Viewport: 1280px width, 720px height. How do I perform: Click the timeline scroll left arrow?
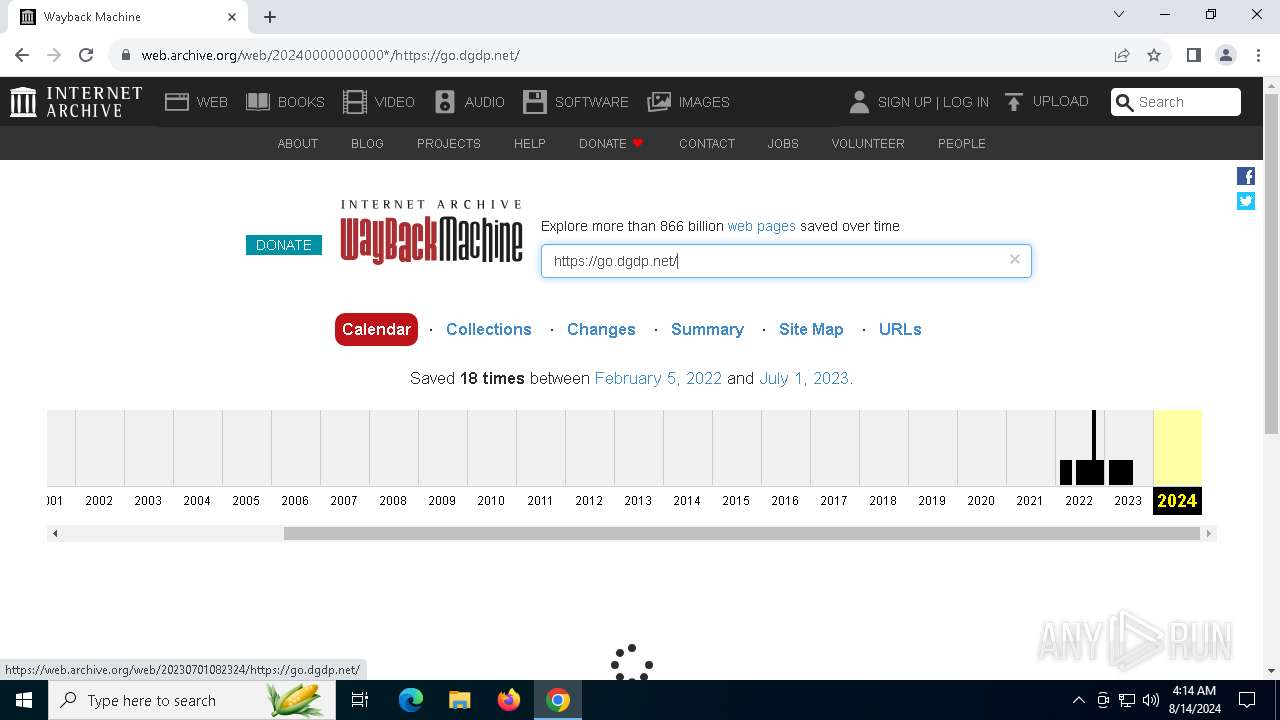pyautogui.click(x=55, y=533)
